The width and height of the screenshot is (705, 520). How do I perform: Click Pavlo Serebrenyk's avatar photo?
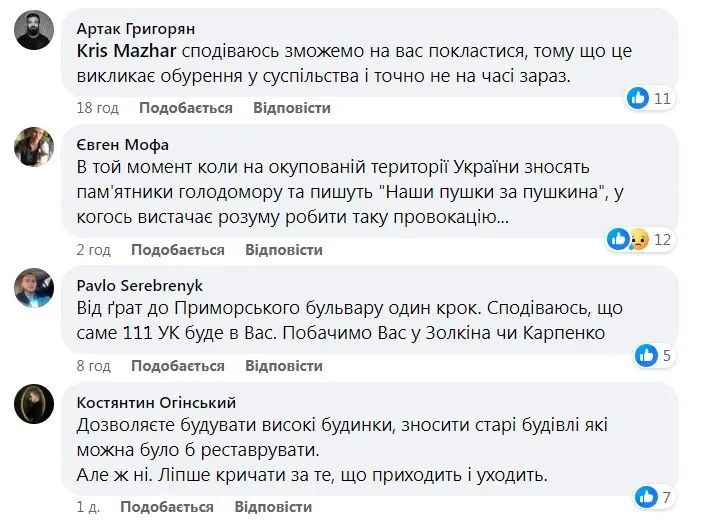[x=34, y=288]
